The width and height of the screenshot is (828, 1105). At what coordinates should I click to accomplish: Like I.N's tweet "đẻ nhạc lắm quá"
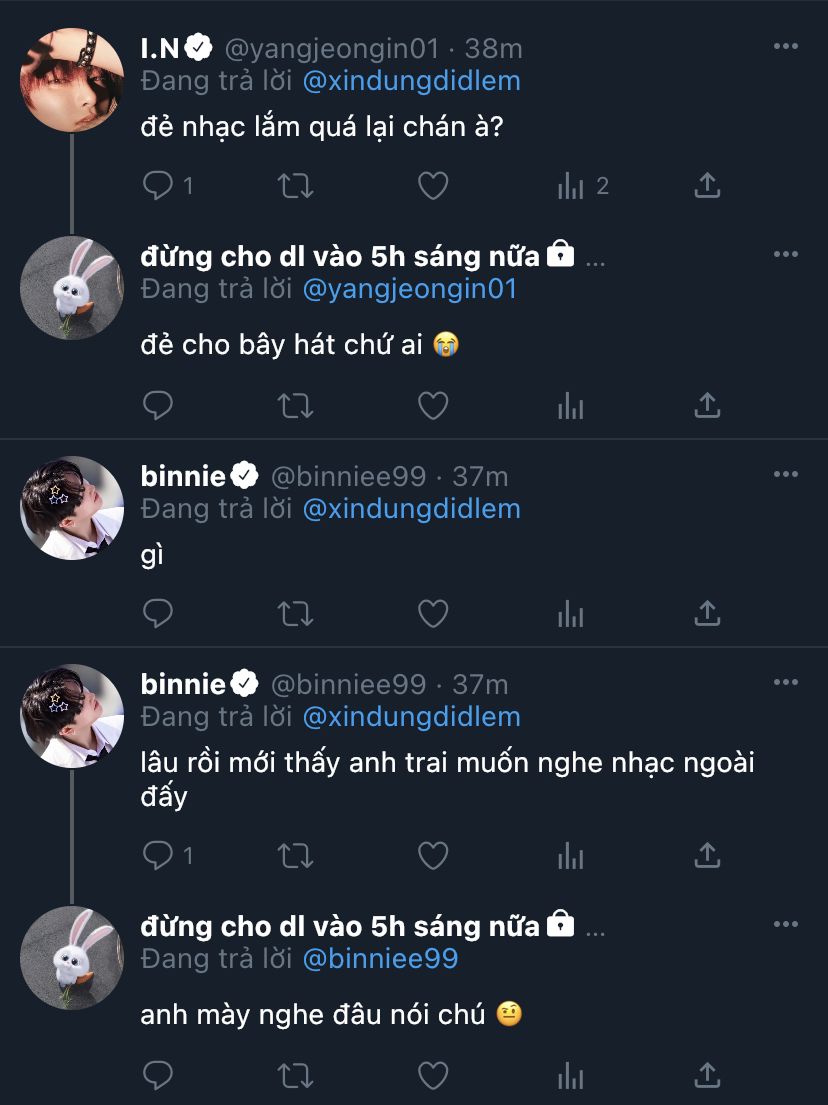[432, 185]
